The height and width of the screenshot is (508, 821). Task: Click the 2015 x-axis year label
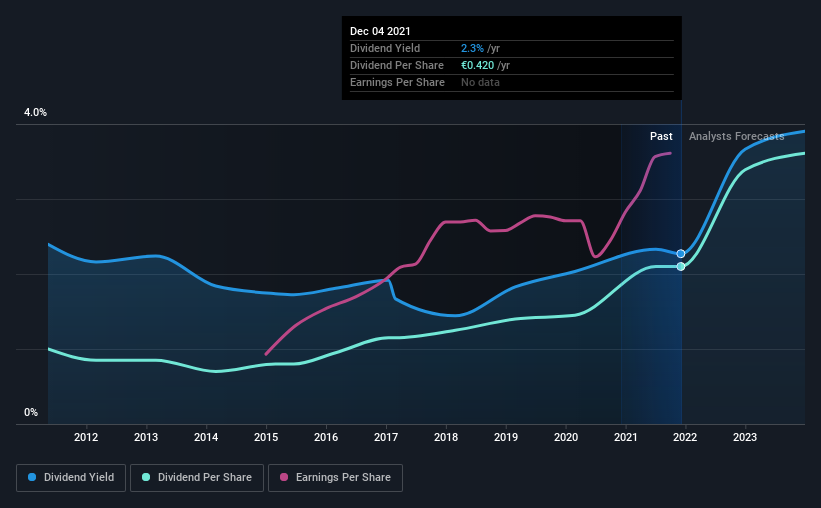(266, 437)
